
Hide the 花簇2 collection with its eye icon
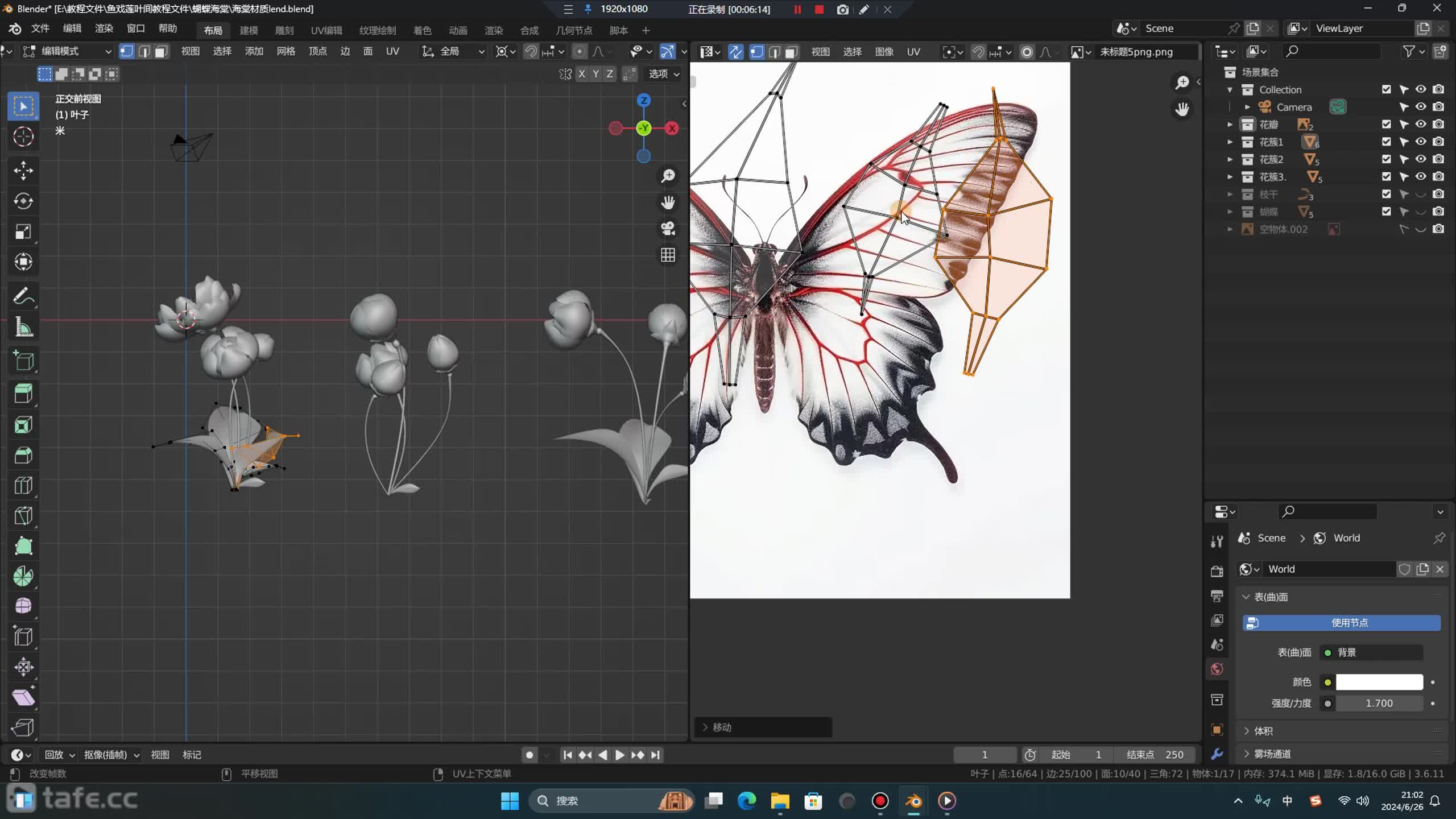pyautogui.click(x=1421, y=159)
